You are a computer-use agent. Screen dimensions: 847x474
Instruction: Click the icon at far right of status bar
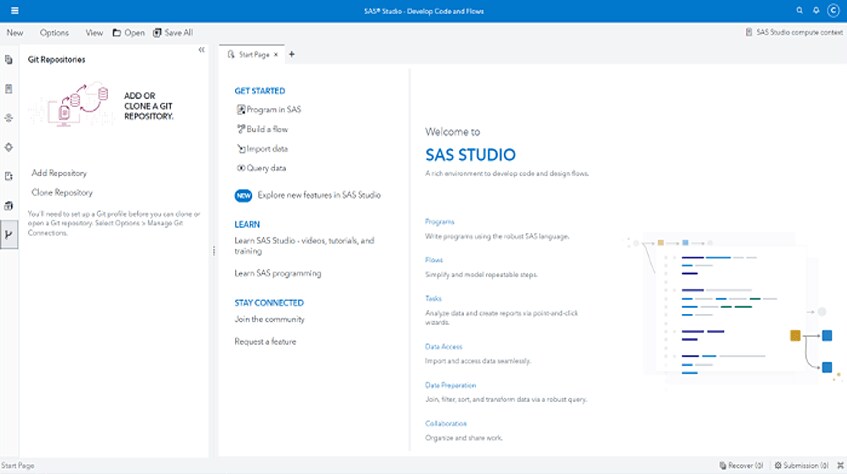(841, 465)
